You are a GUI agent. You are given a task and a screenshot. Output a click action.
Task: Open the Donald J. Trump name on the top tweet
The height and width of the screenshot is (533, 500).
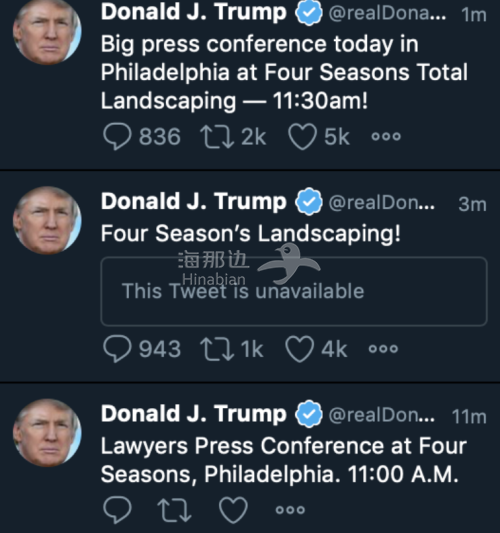(194, 12)
